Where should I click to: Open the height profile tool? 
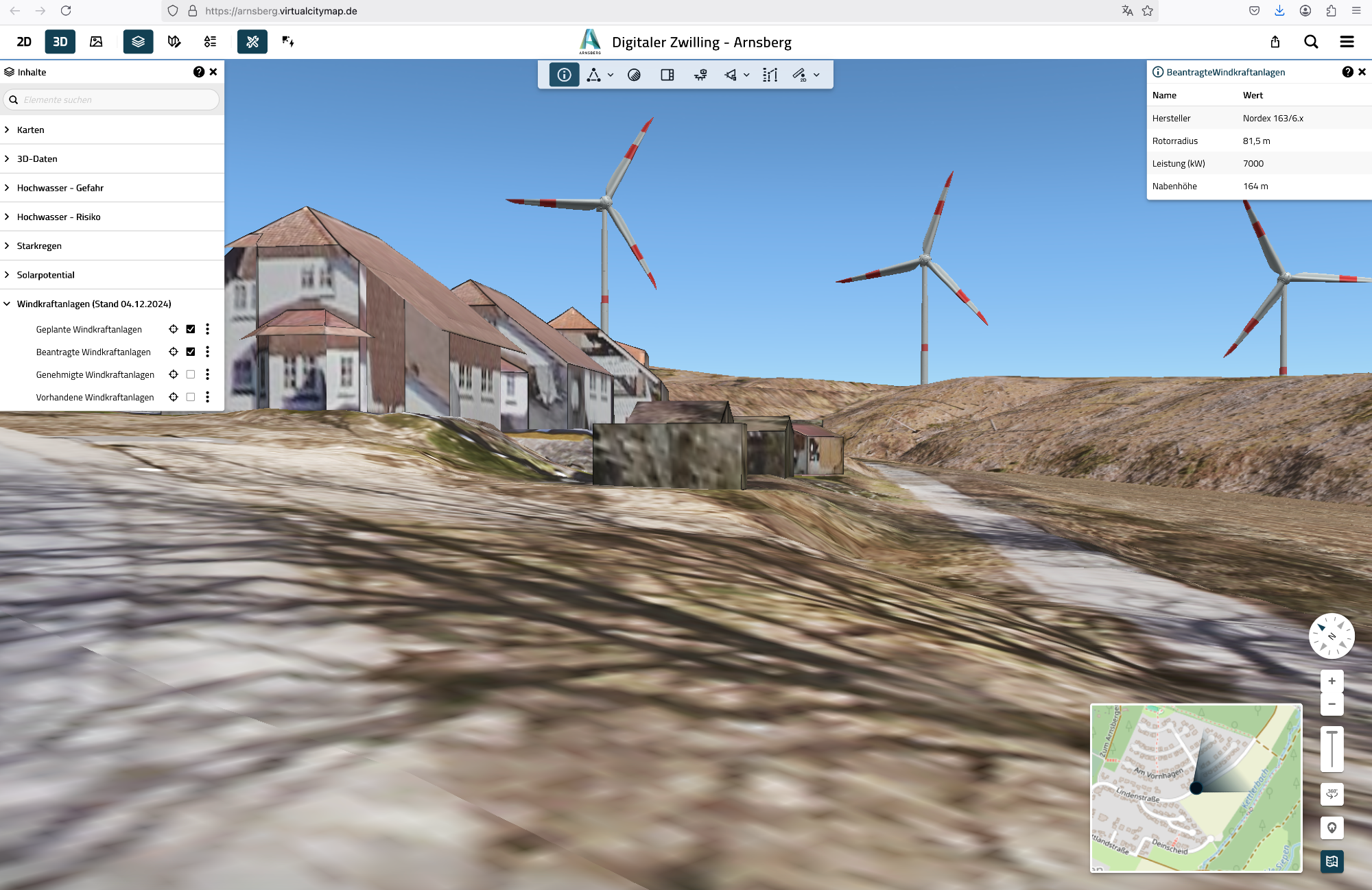(770, 75)
